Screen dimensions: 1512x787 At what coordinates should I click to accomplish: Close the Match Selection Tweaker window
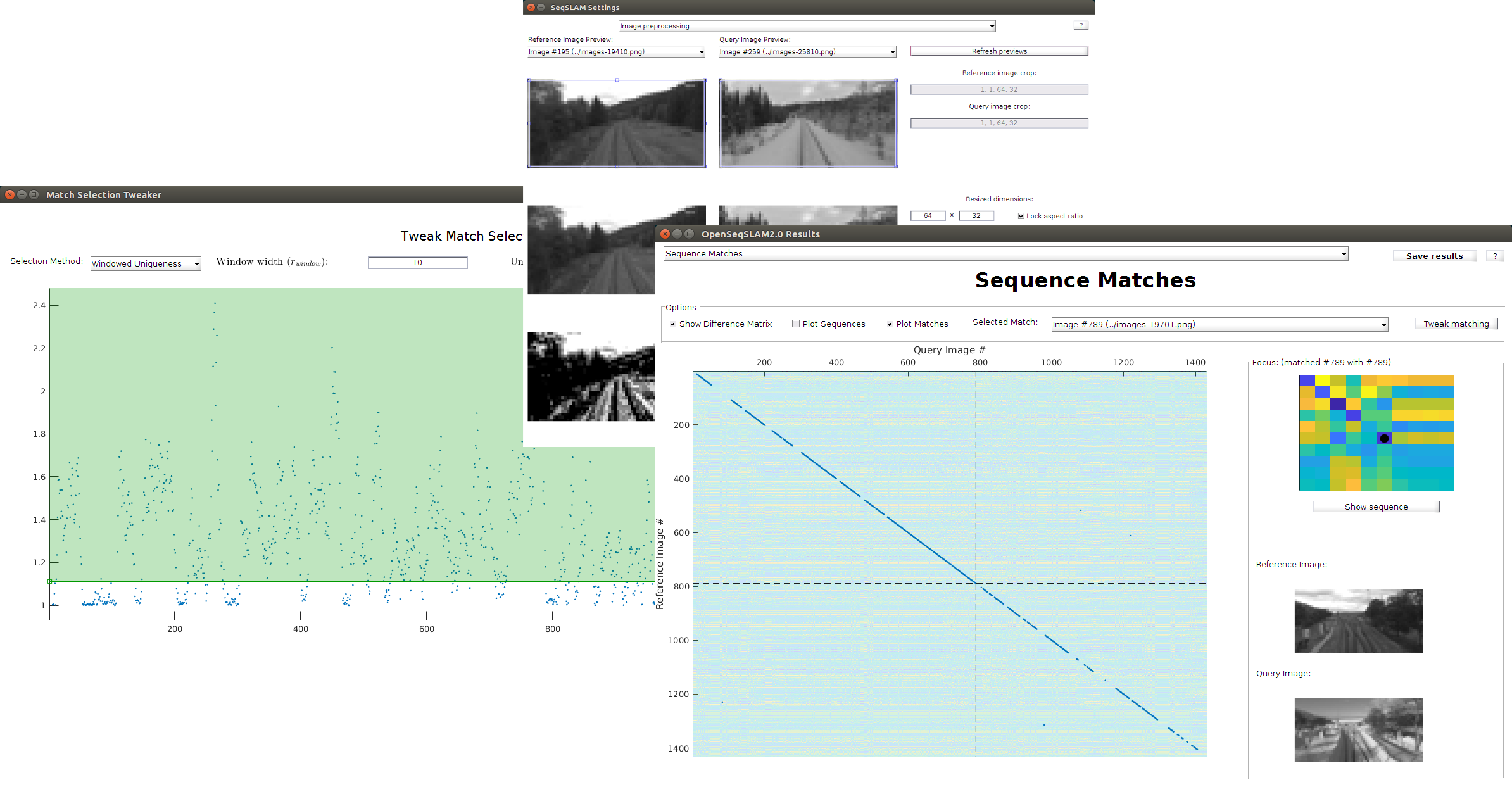pyautogui.click(x=9, y=195)
